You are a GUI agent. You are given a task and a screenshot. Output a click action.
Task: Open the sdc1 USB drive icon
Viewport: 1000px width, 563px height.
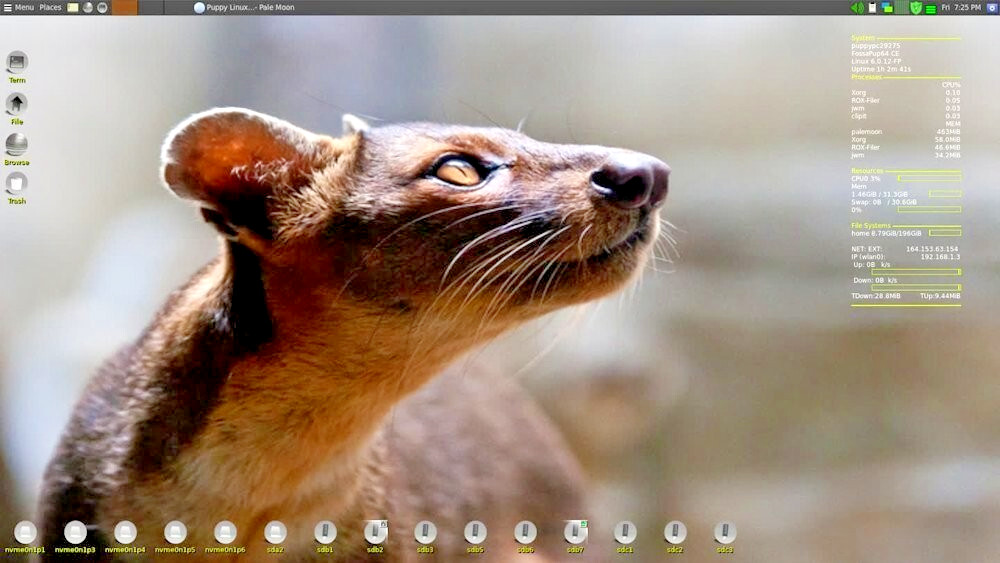click(x=625, y=536)
